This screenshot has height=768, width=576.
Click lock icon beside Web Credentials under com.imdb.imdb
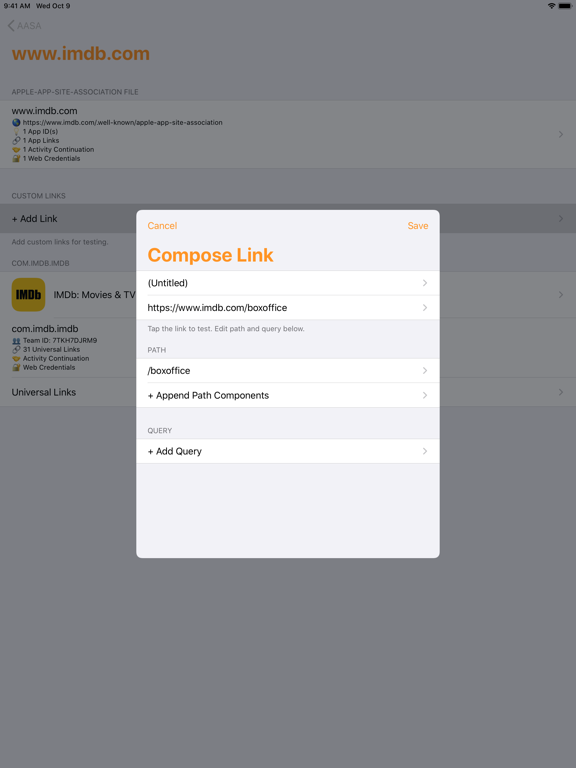16,367
